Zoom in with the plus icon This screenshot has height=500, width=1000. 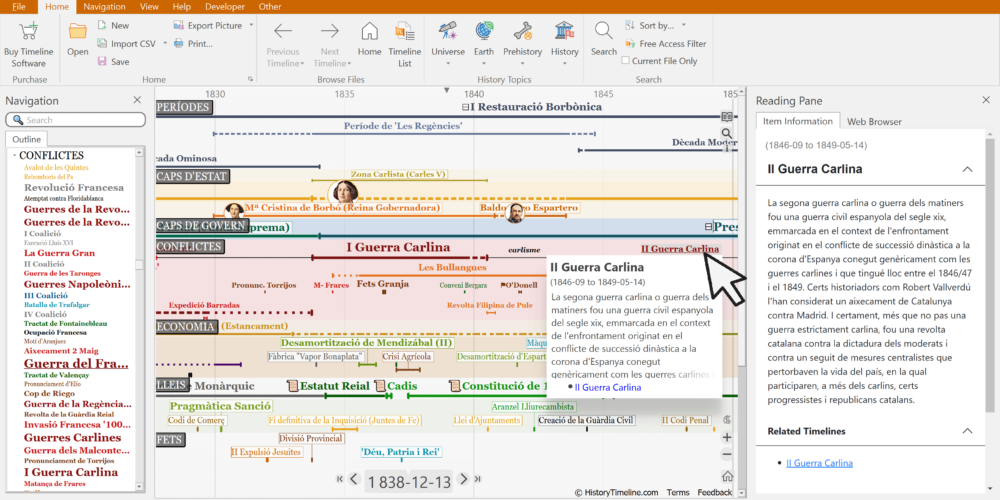click(x=726, y=438)
